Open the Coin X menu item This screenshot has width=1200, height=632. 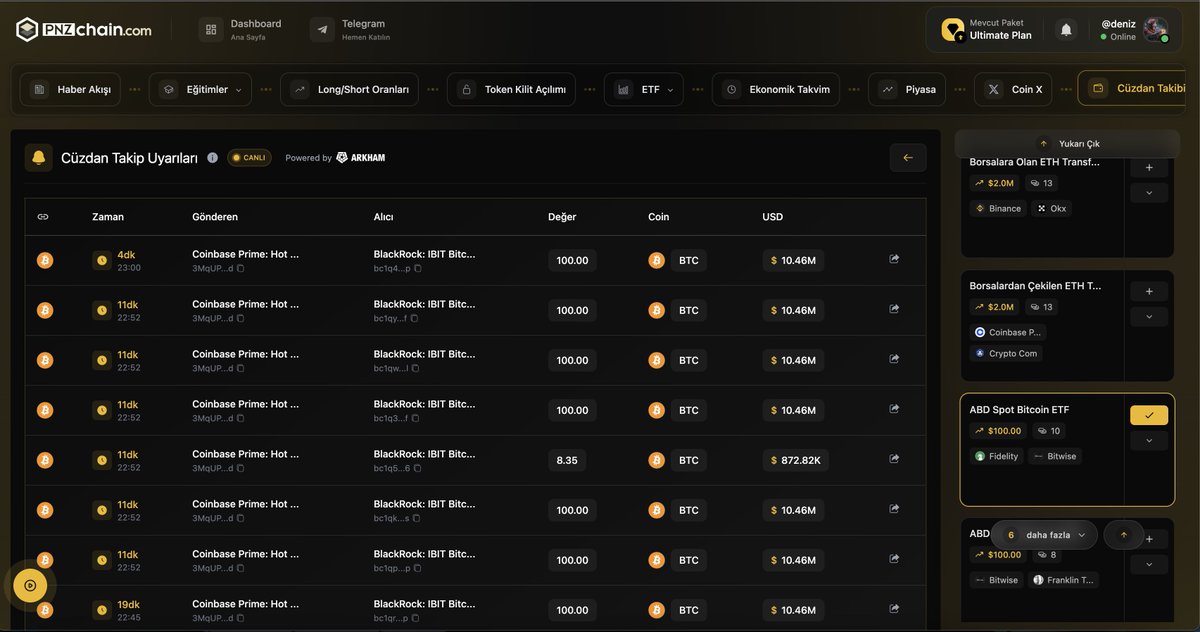1013,89
